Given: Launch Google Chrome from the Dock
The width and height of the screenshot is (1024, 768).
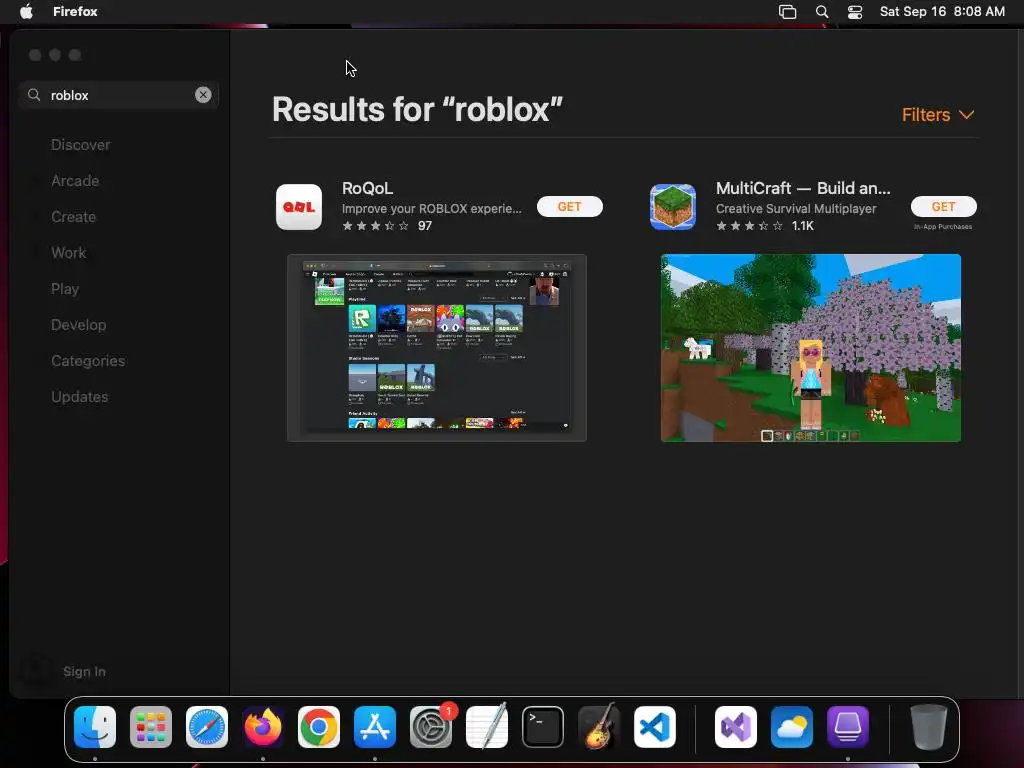Looking at the screenshot, I should [x=319, y=727].
